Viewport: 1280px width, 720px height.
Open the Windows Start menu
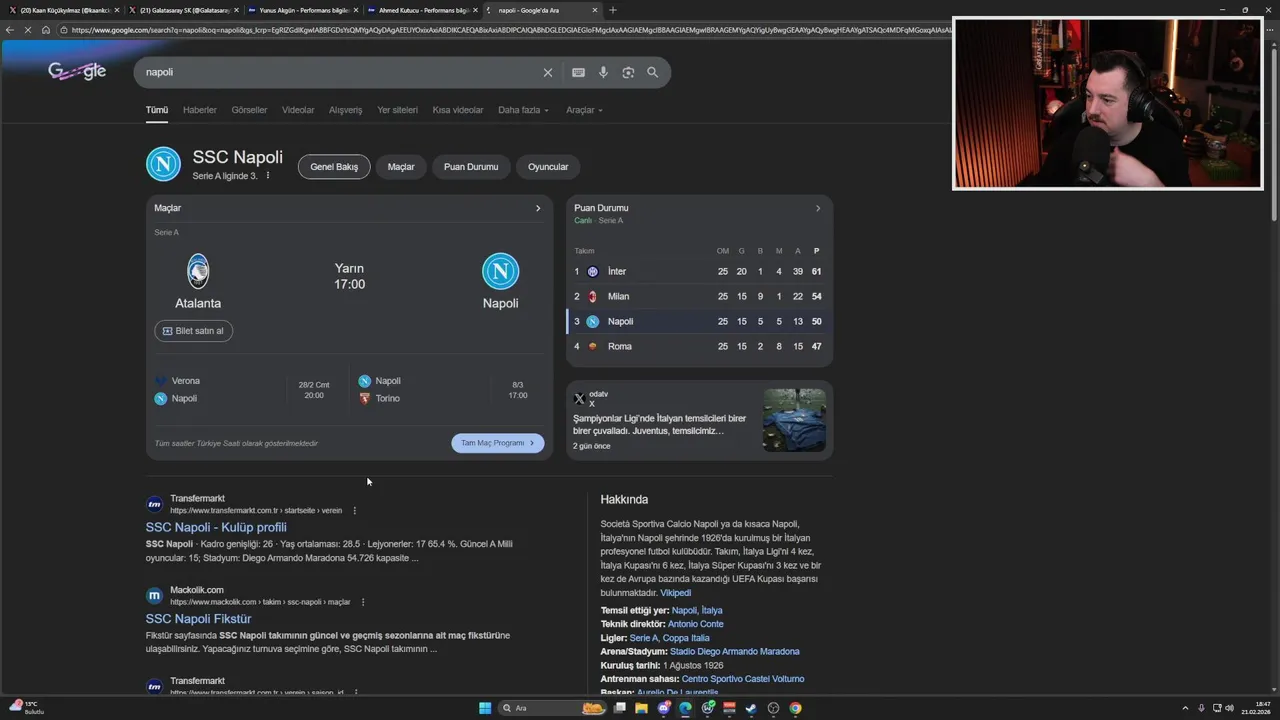click(485, 708)
